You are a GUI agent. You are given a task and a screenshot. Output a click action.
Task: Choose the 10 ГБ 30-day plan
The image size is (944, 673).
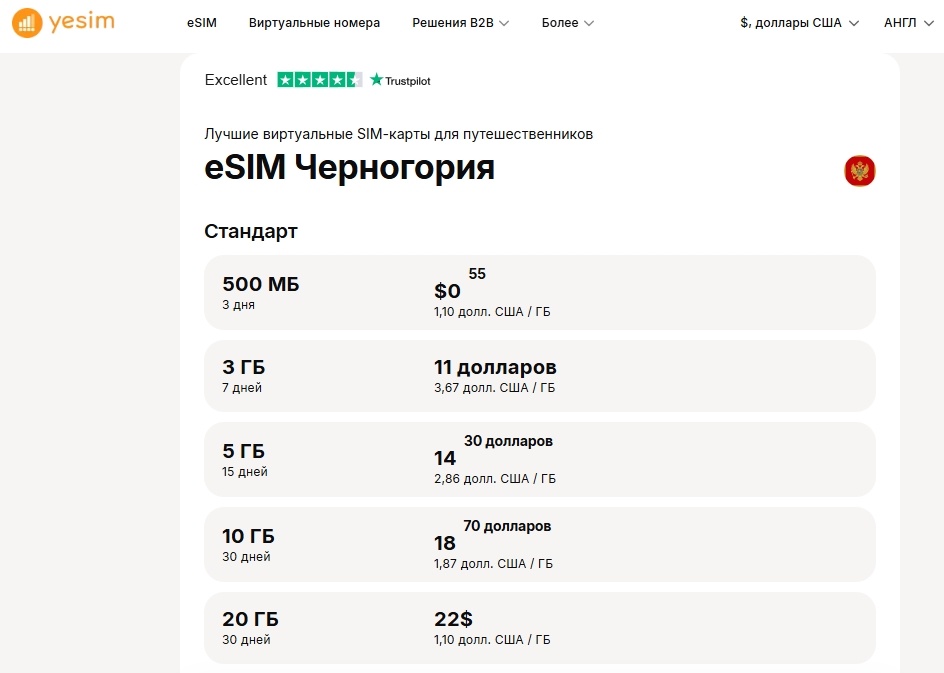point(540,544)
